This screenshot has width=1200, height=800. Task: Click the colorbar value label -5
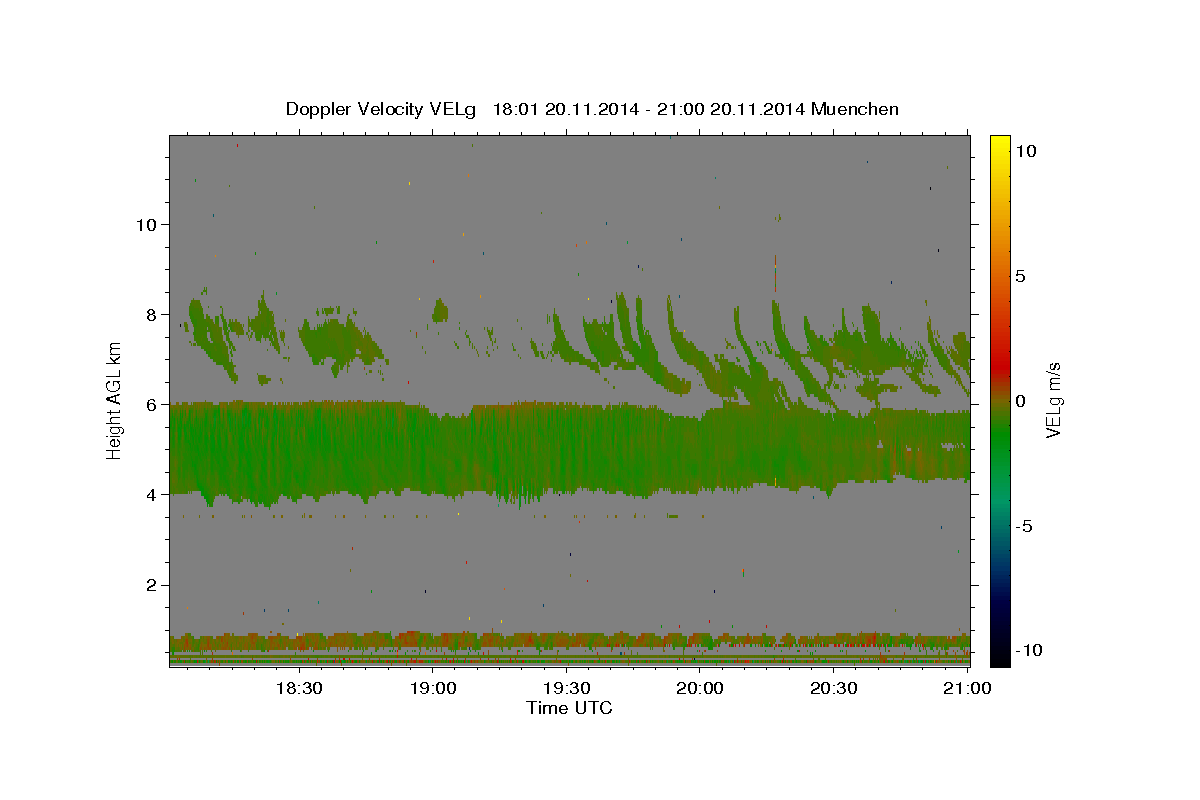click(1023, 526)
